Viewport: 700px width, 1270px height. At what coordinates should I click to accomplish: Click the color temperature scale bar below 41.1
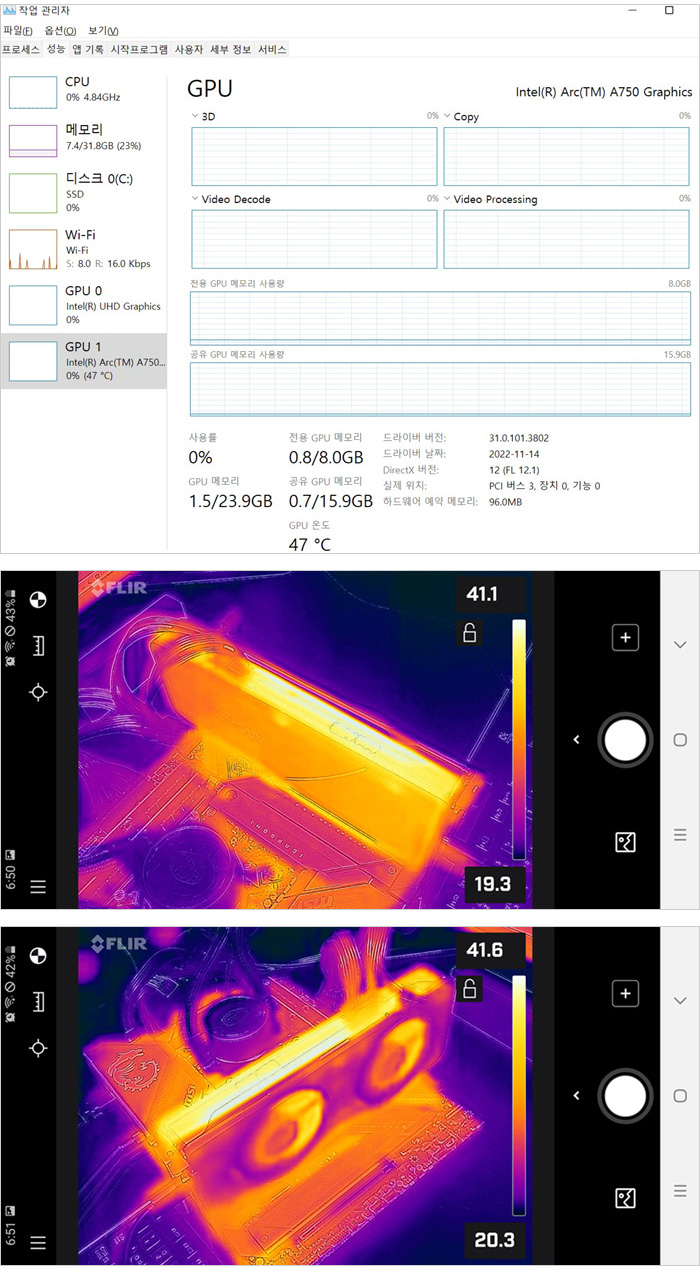(x=518, y=739)
